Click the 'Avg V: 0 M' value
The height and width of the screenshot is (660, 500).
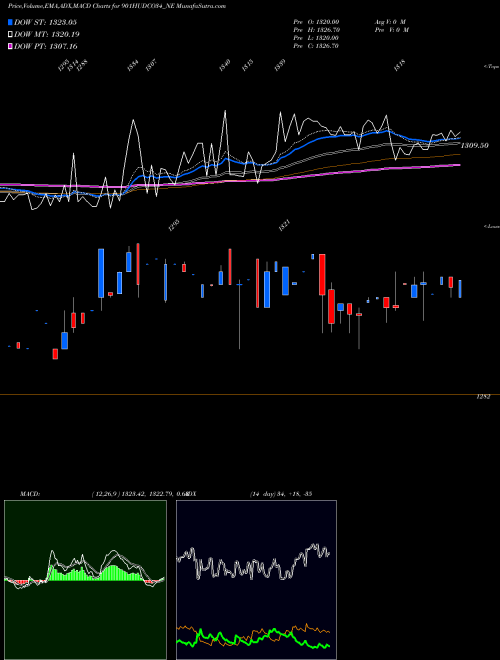click(390, 22)
